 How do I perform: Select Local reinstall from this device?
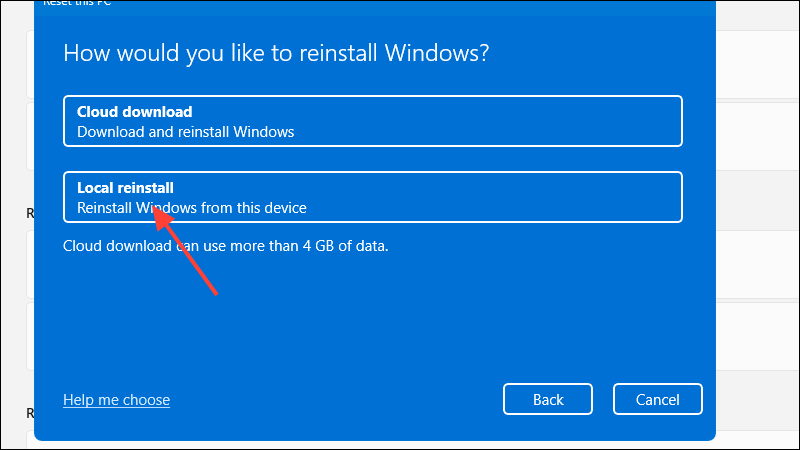[x=372, y=197]
